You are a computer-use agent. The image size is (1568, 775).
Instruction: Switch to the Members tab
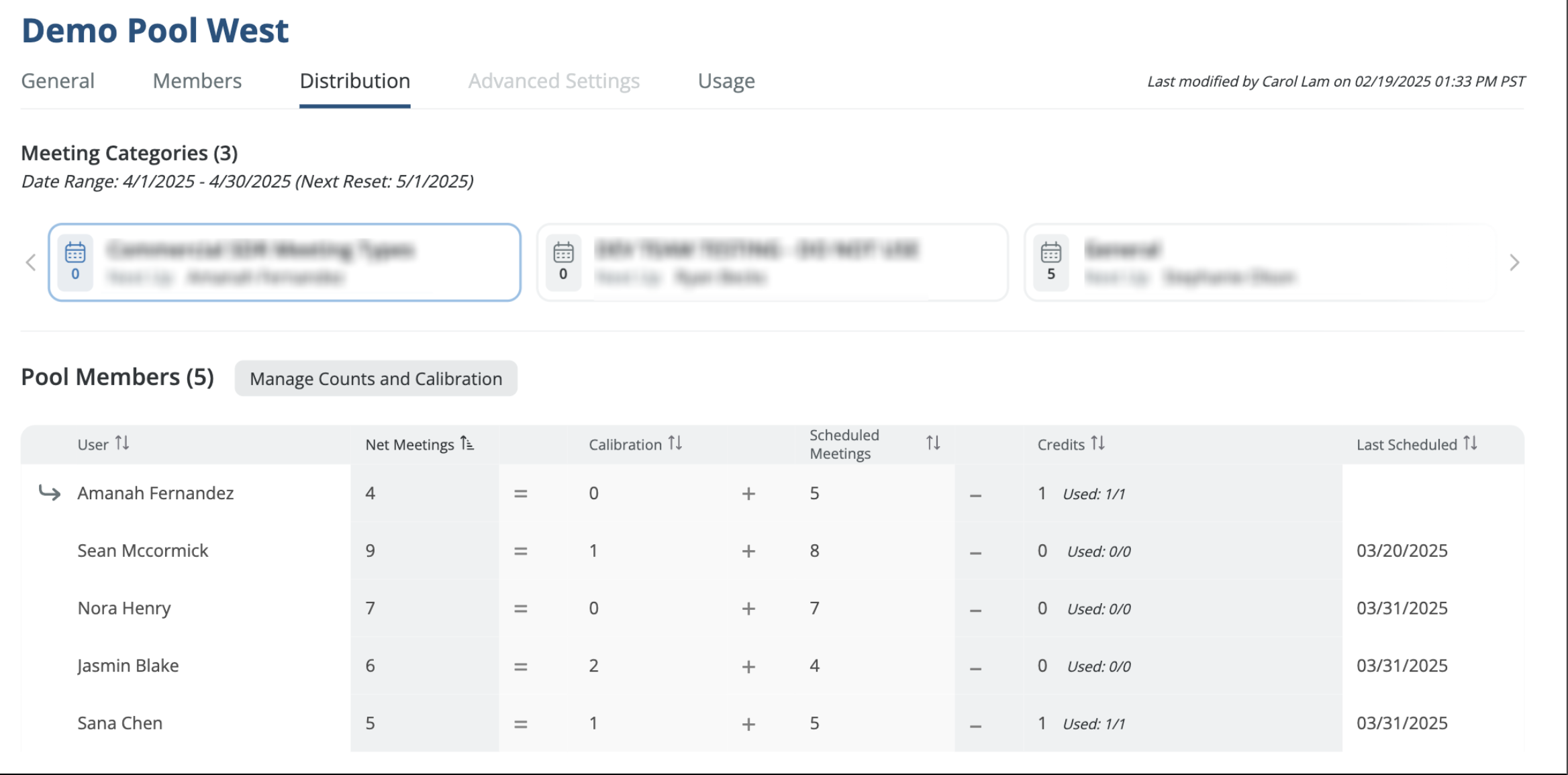coord(197,81)
